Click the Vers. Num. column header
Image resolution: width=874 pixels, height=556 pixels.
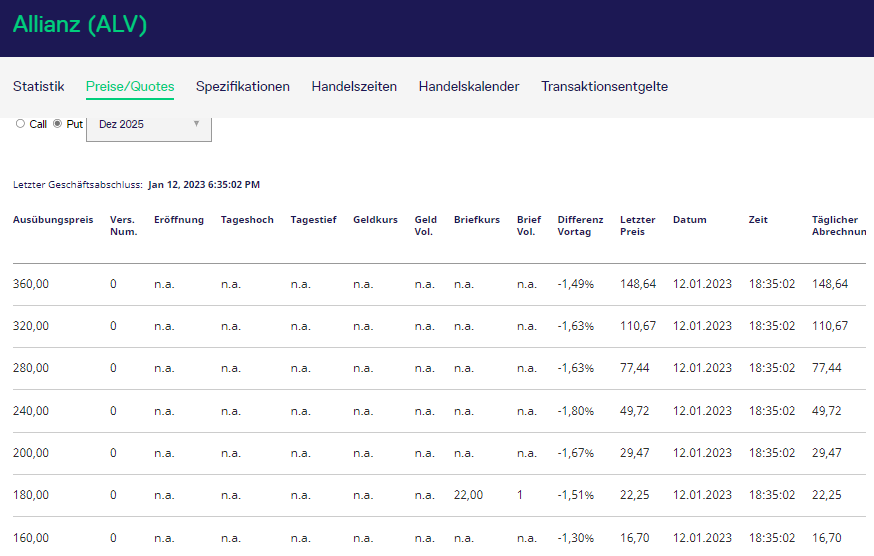123,225
